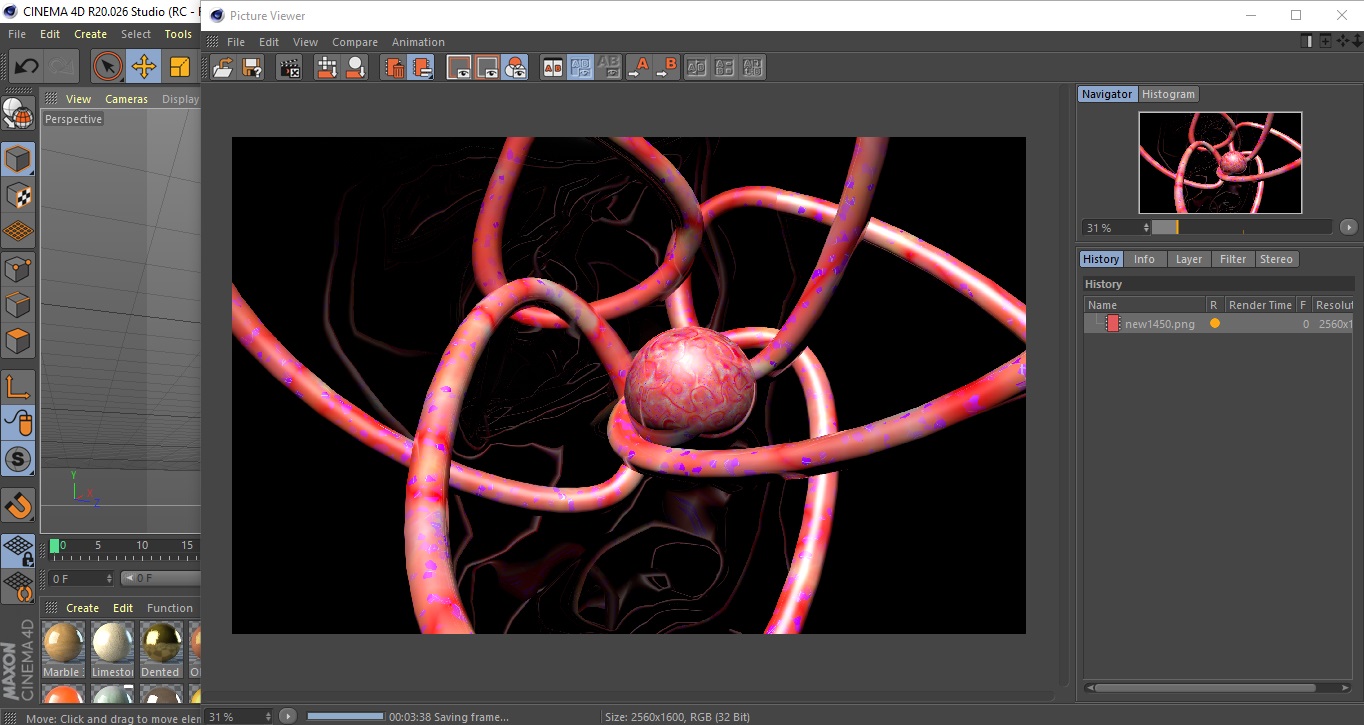Select the Move tool in the main toolbar
The height and width of the screenshot is (725, 1364).
point(143,67)
